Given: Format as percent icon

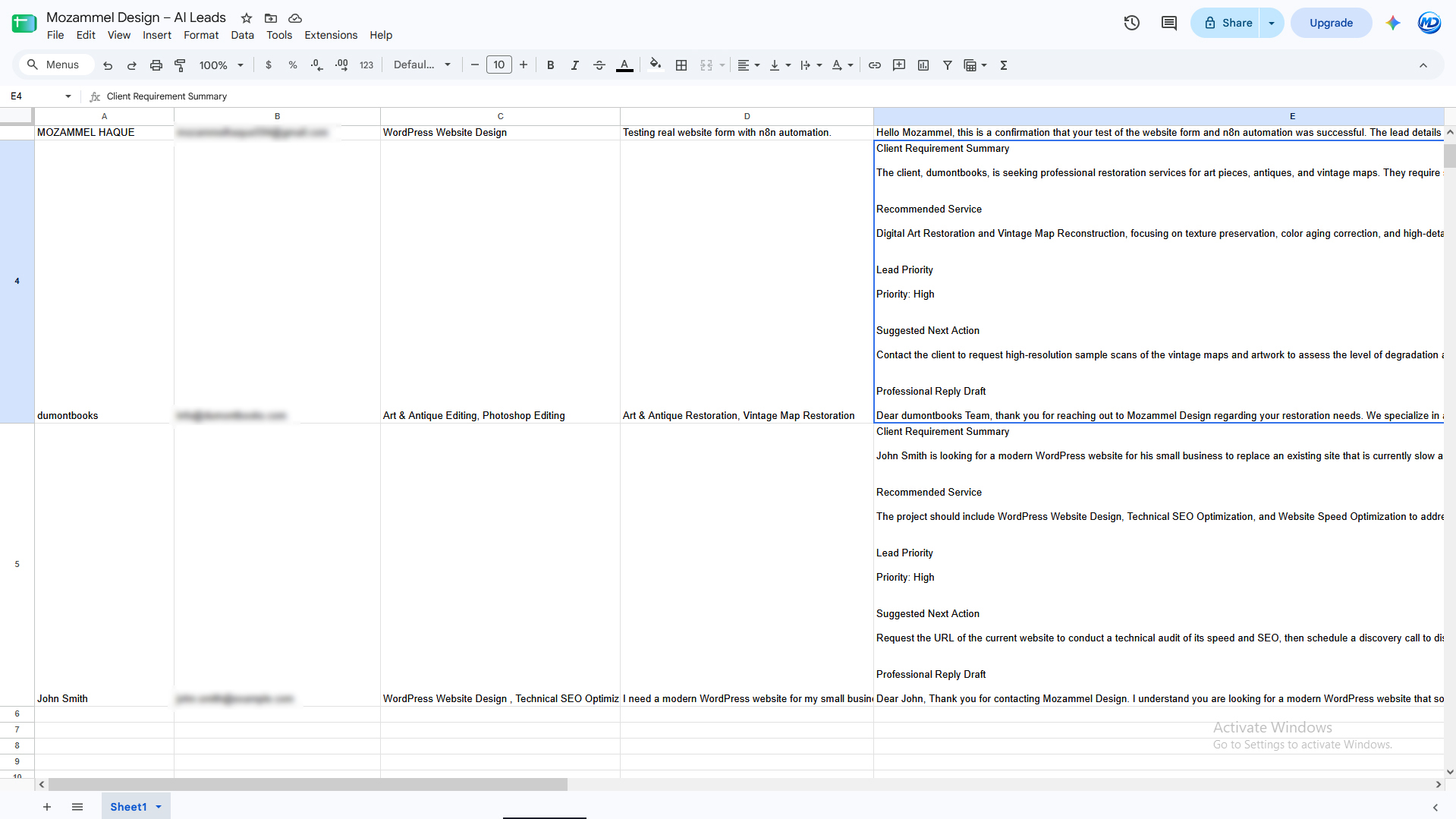Looking at the screenshot, I should 293,65.
